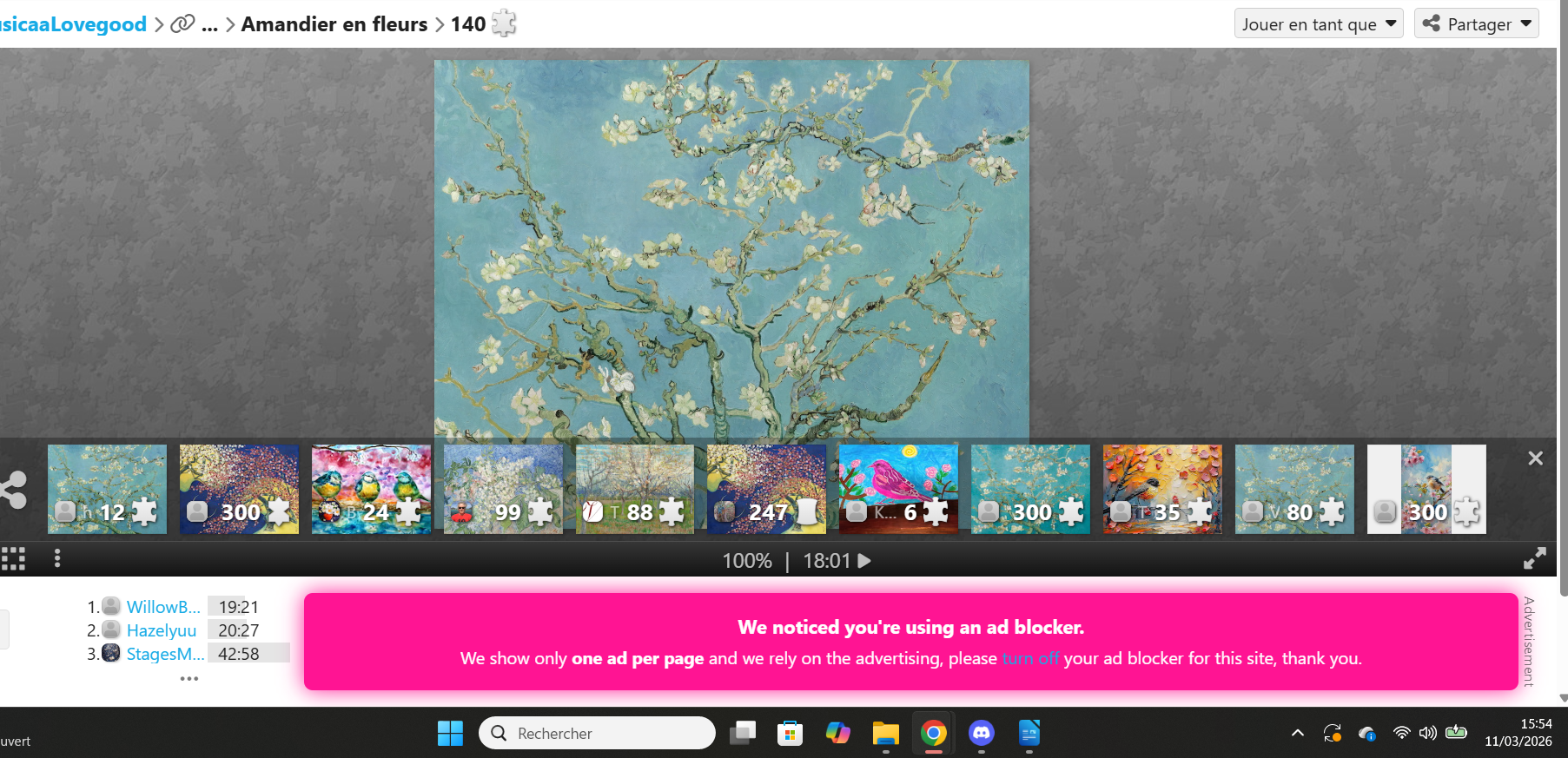Viewport: 1568px width, 758px height.
Task: Click the Rechercher taskbar search field
Action: pos(597,734)
